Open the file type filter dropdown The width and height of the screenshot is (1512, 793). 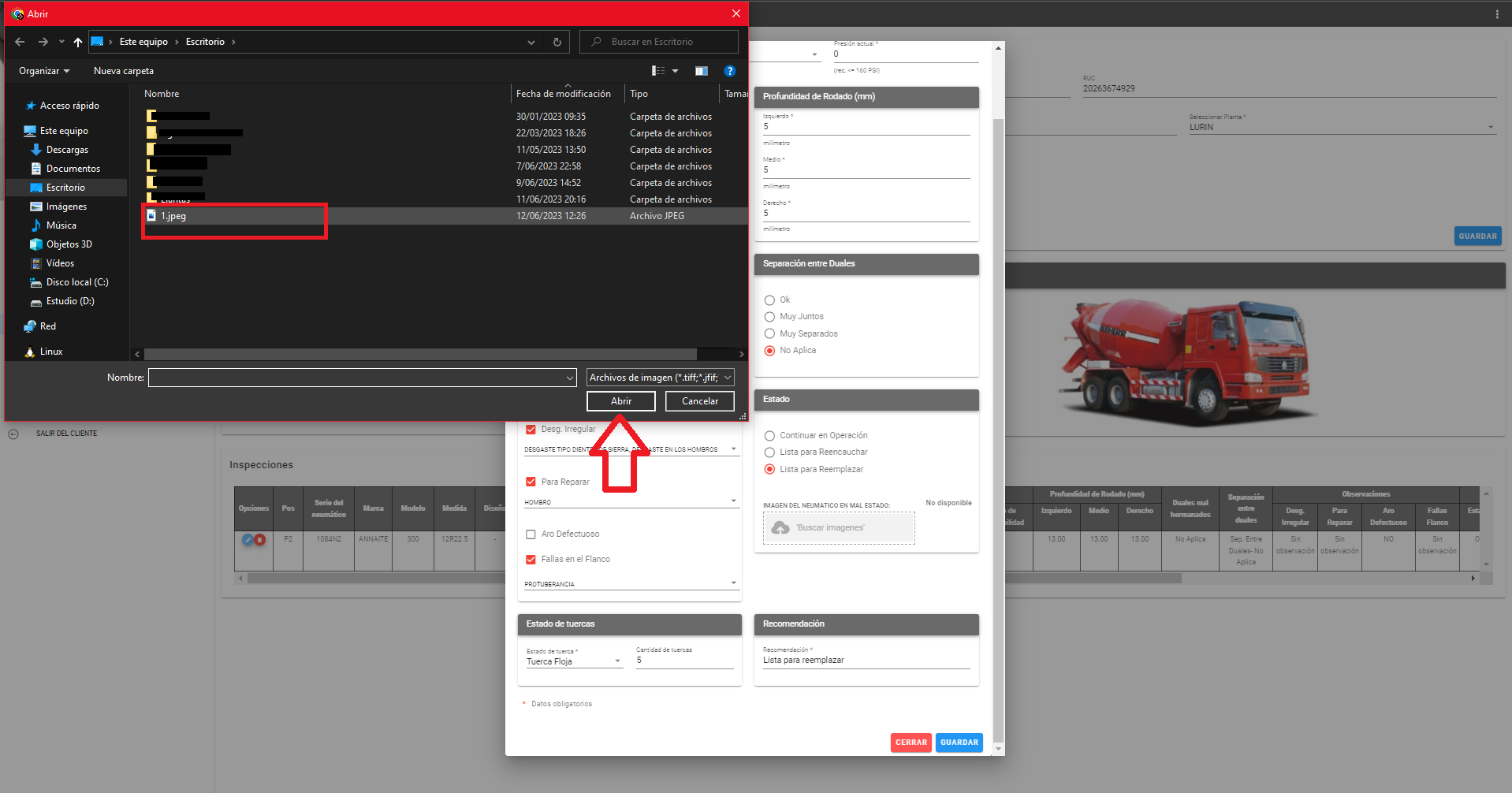pyautogui.click(x=660, y=378)
